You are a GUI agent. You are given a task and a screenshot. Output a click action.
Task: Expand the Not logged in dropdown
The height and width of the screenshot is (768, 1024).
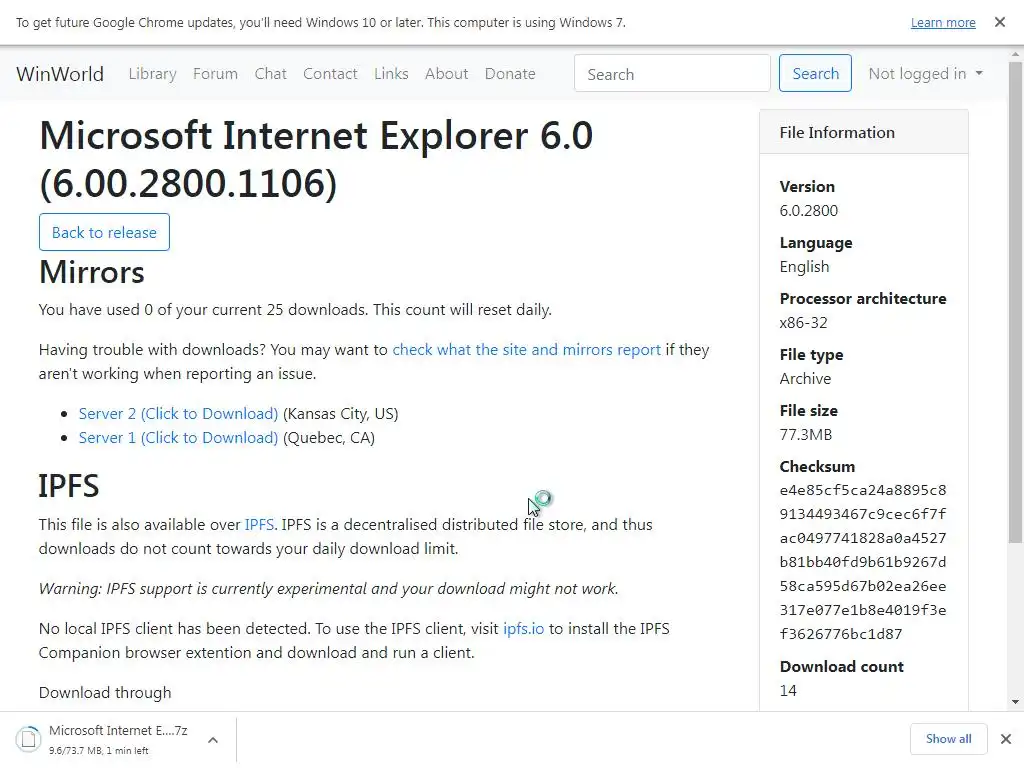pyautogui.click(x=925, y=74)
